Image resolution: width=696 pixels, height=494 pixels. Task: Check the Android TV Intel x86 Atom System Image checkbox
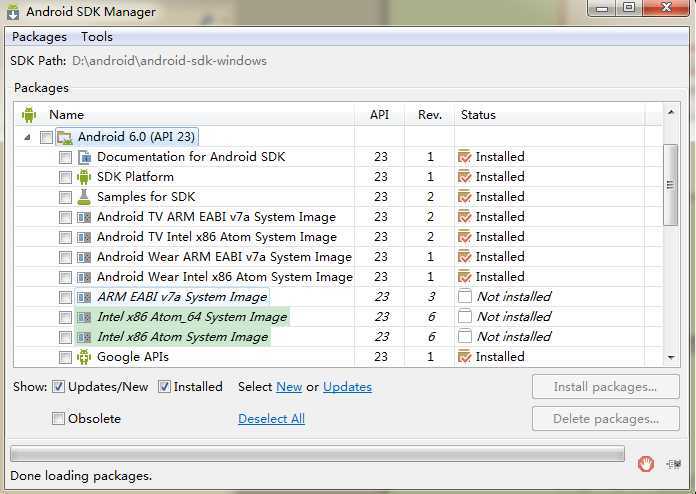tap(65, 237)
